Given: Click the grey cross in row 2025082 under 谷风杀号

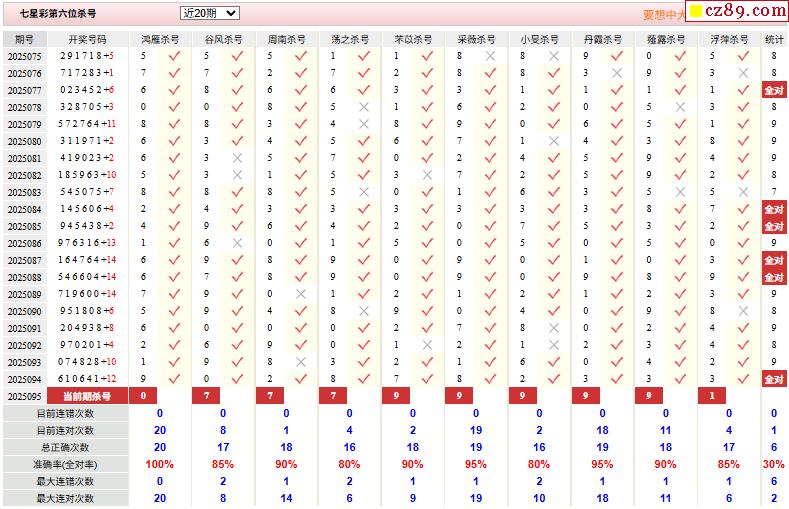Looking at the screenshot, I should tap(238, 175).
